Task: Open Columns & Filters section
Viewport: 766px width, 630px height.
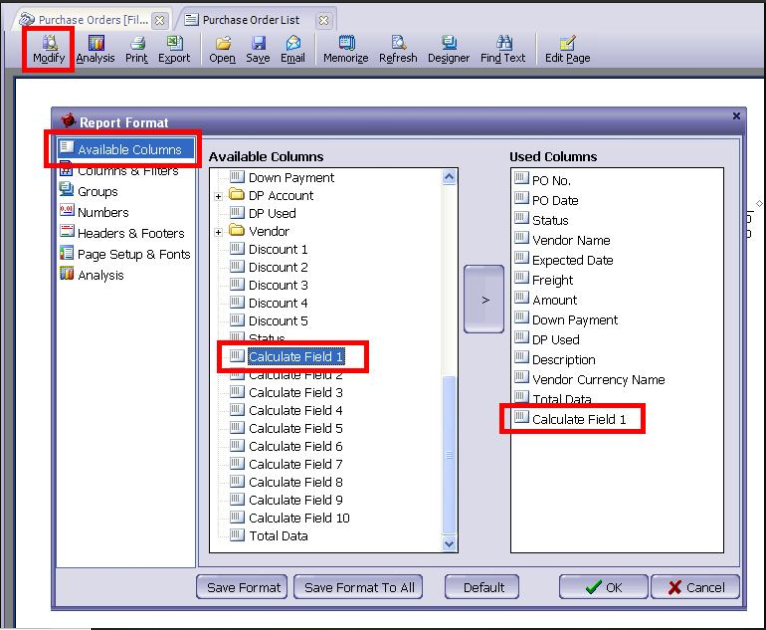Action: click(127, 170)
